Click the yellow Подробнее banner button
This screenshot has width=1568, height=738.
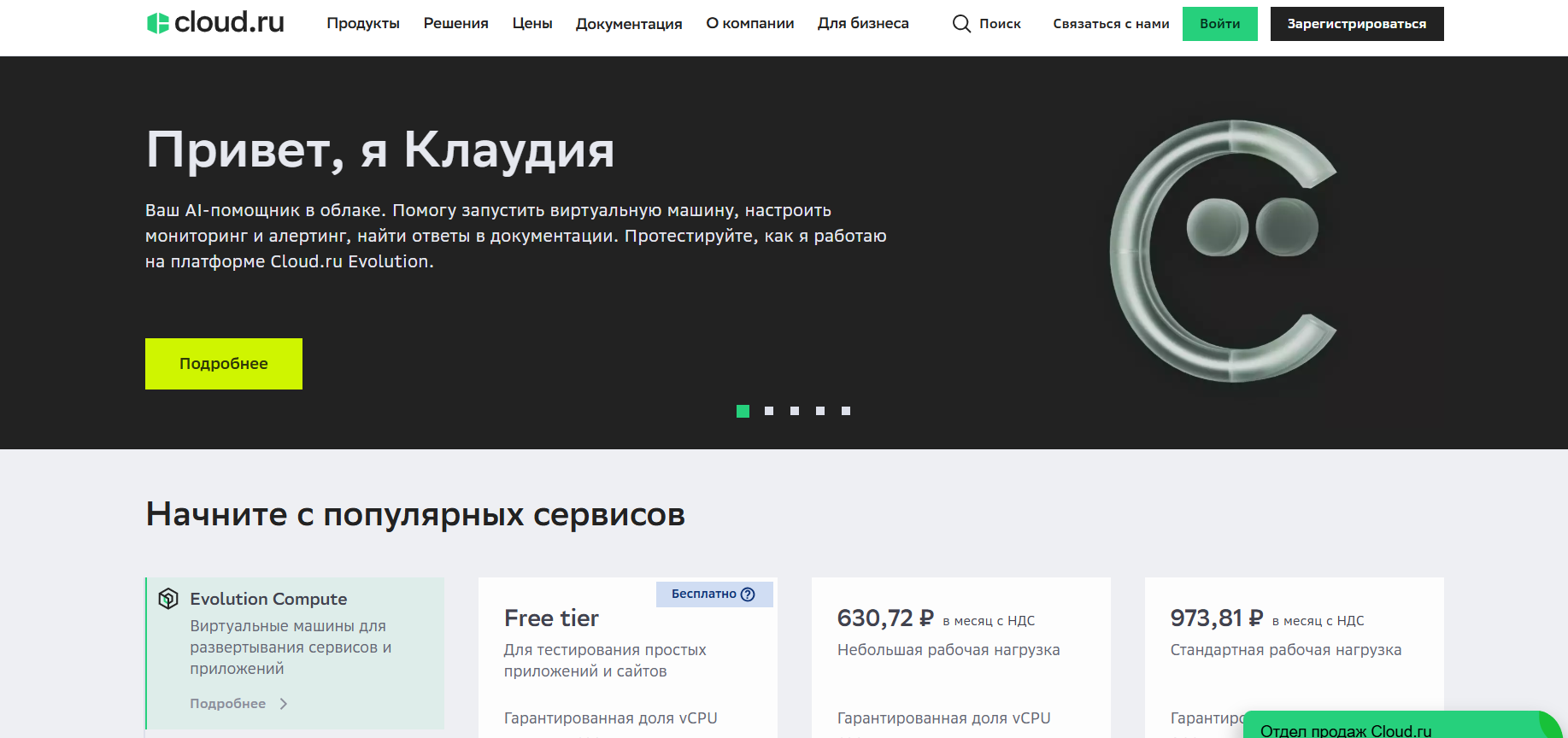[224, 364]
